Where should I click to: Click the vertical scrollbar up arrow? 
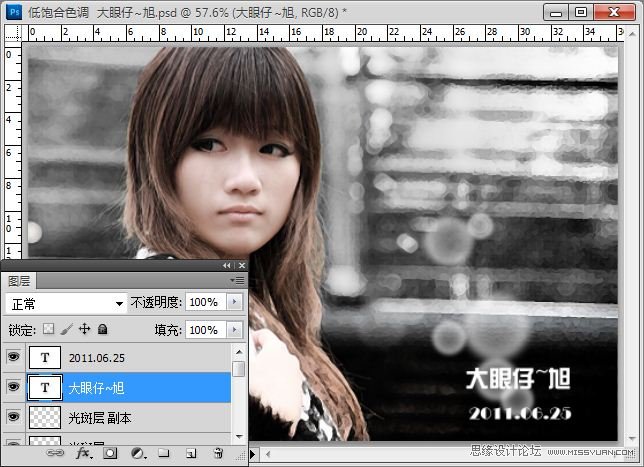coord(632,35)
